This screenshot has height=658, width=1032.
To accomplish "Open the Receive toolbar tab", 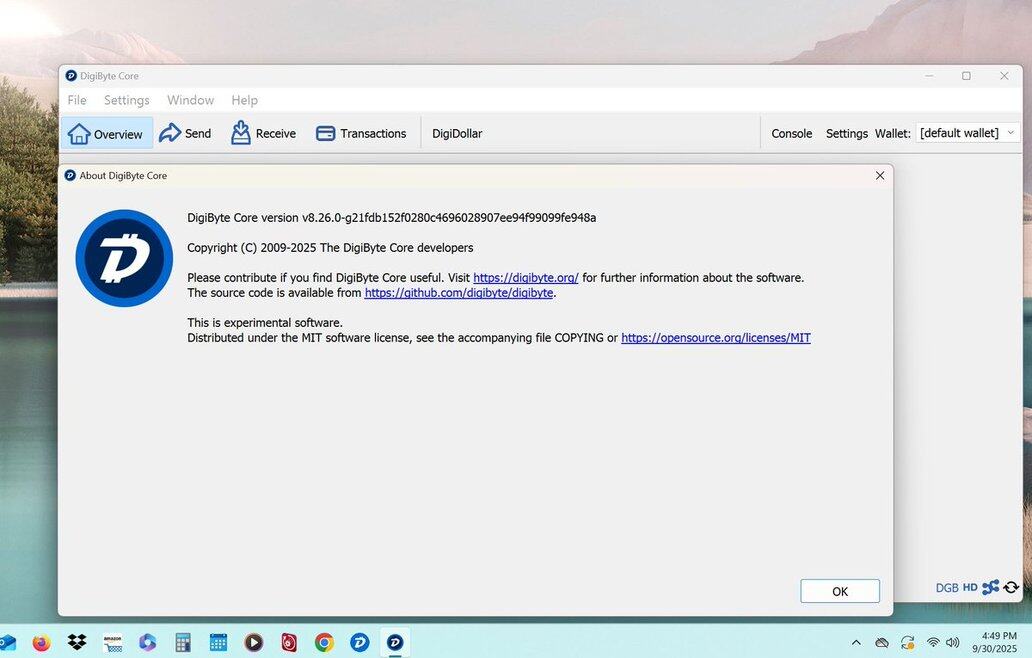I will pos(263,134).
